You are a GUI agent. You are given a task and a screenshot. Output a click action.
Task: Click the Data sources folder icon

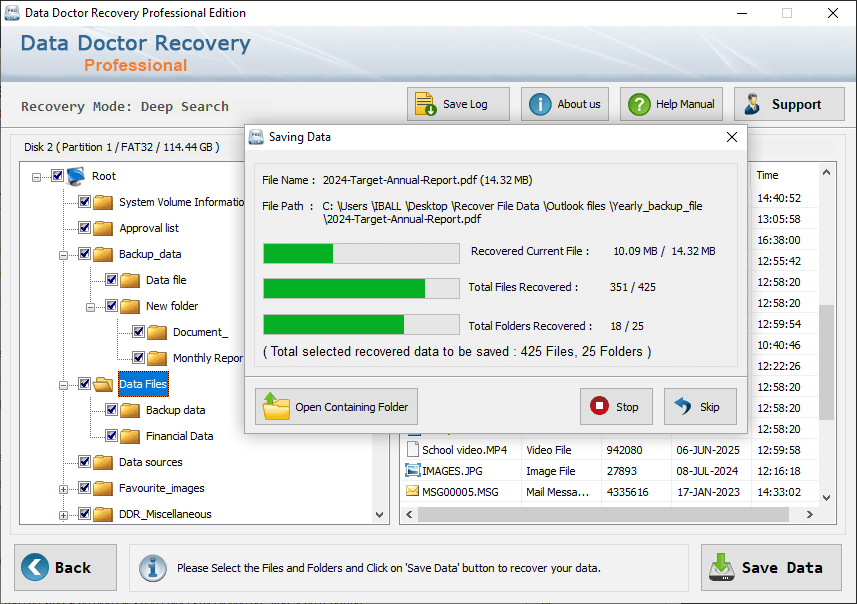pos(103,462)
